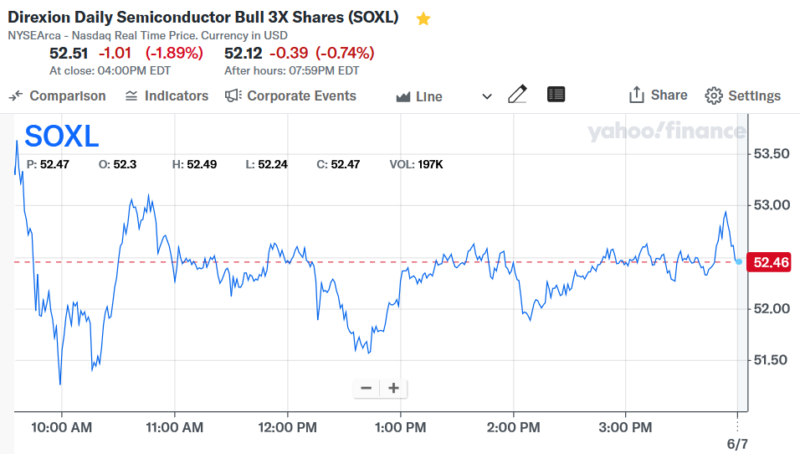Zoom in the chart with plus button

(x=394, y=388)
